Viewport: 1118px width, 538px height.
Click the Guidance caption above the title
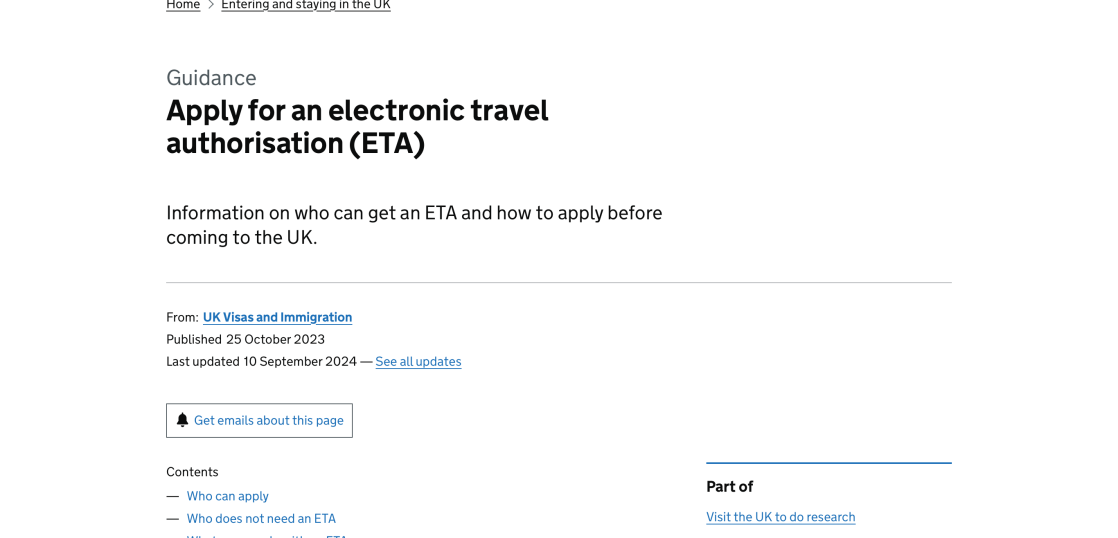click(x=211, y=78)
